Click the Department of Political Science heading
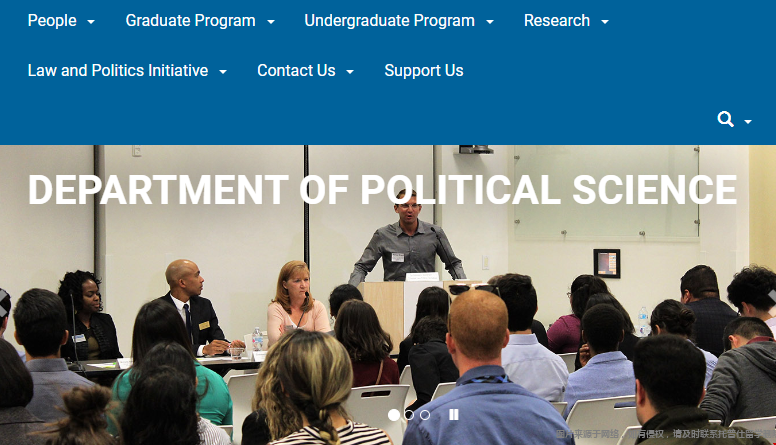 [x=383, y=190]
